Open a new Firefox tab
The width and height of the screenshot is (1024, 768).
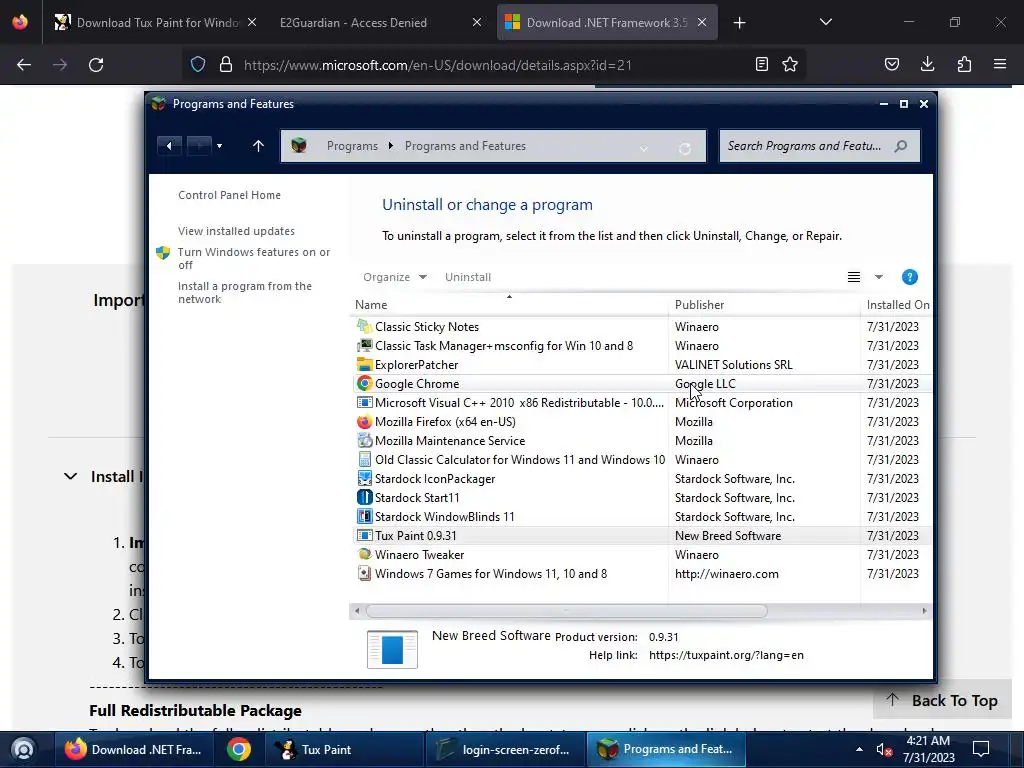point(739,23)
